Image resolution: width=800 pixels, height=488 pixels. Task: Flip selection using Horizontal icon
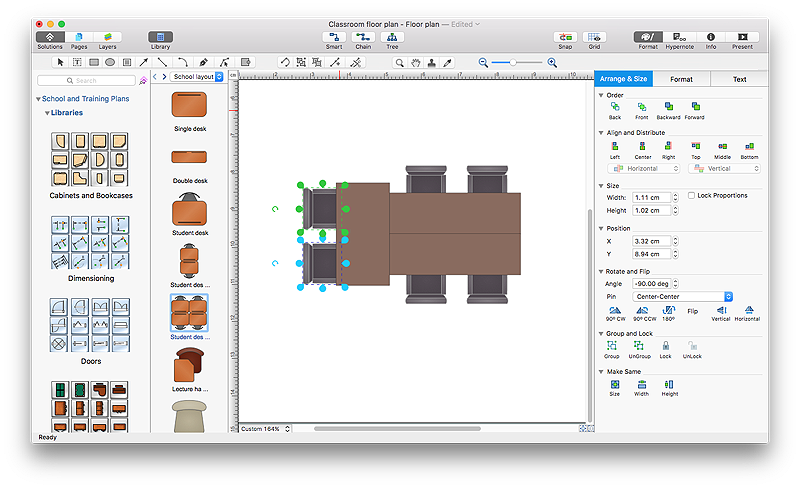tap(748, 310)
